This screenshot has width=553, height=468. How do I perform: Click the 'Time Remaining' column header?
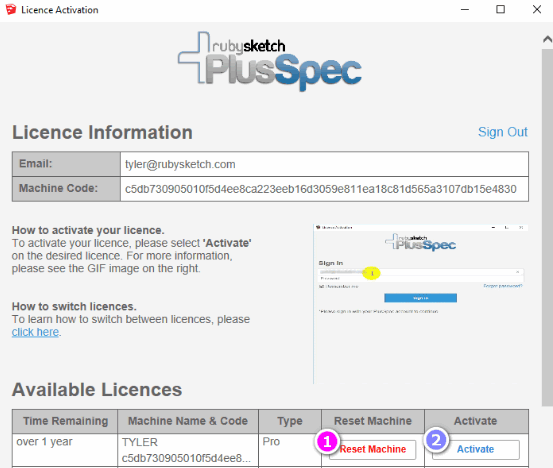(65, 421)
